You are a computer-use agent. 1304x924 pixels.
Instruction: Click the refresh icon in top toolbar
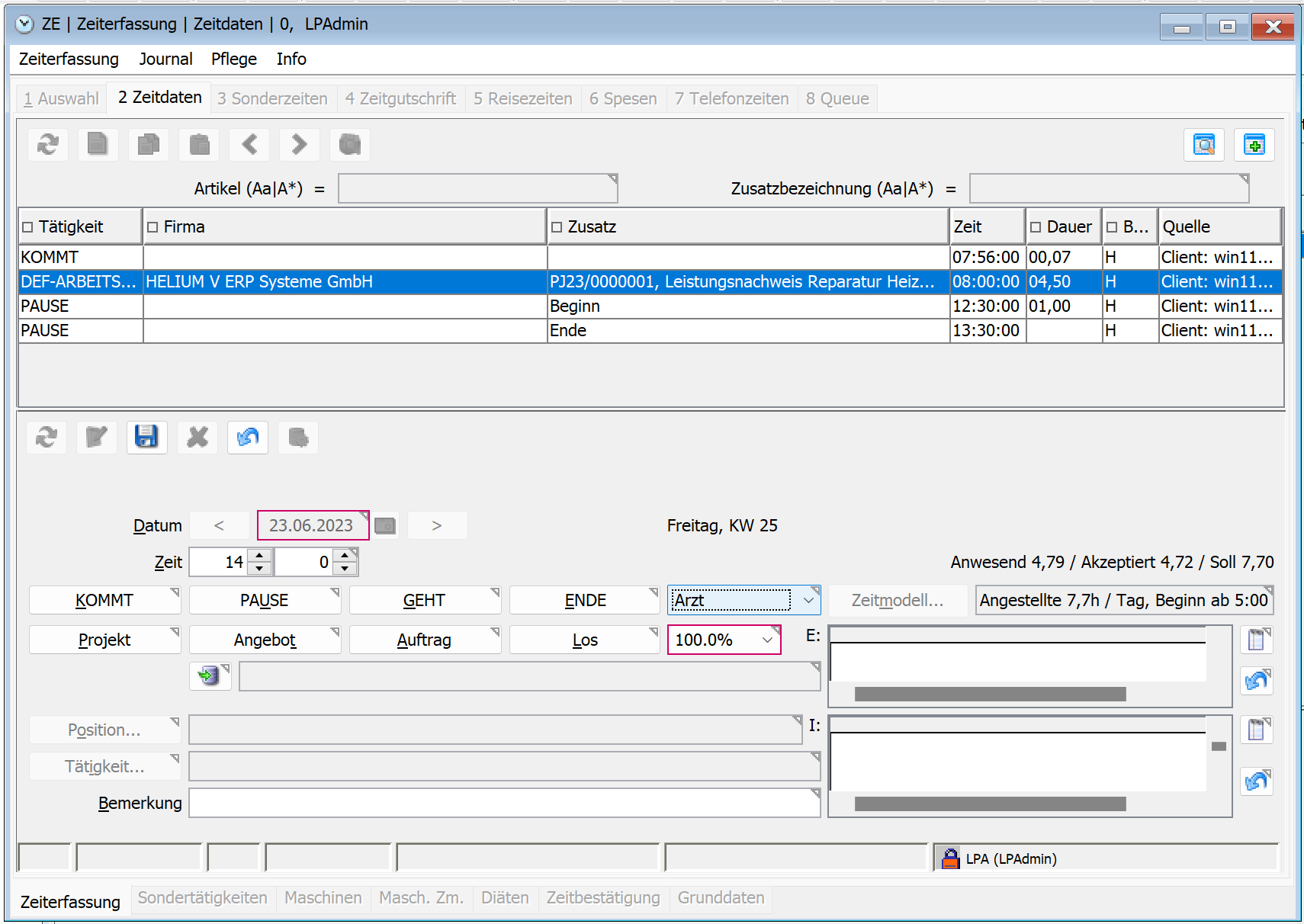pyautogui.click(x=47, y=145)
